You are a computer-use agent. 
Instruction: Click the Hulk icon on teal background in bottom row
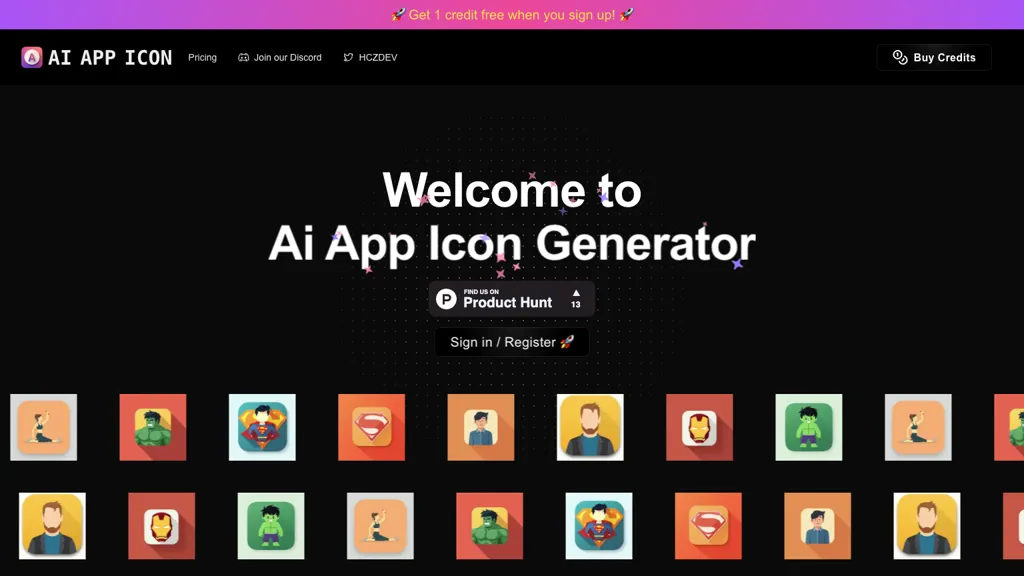tap(271, 526)
